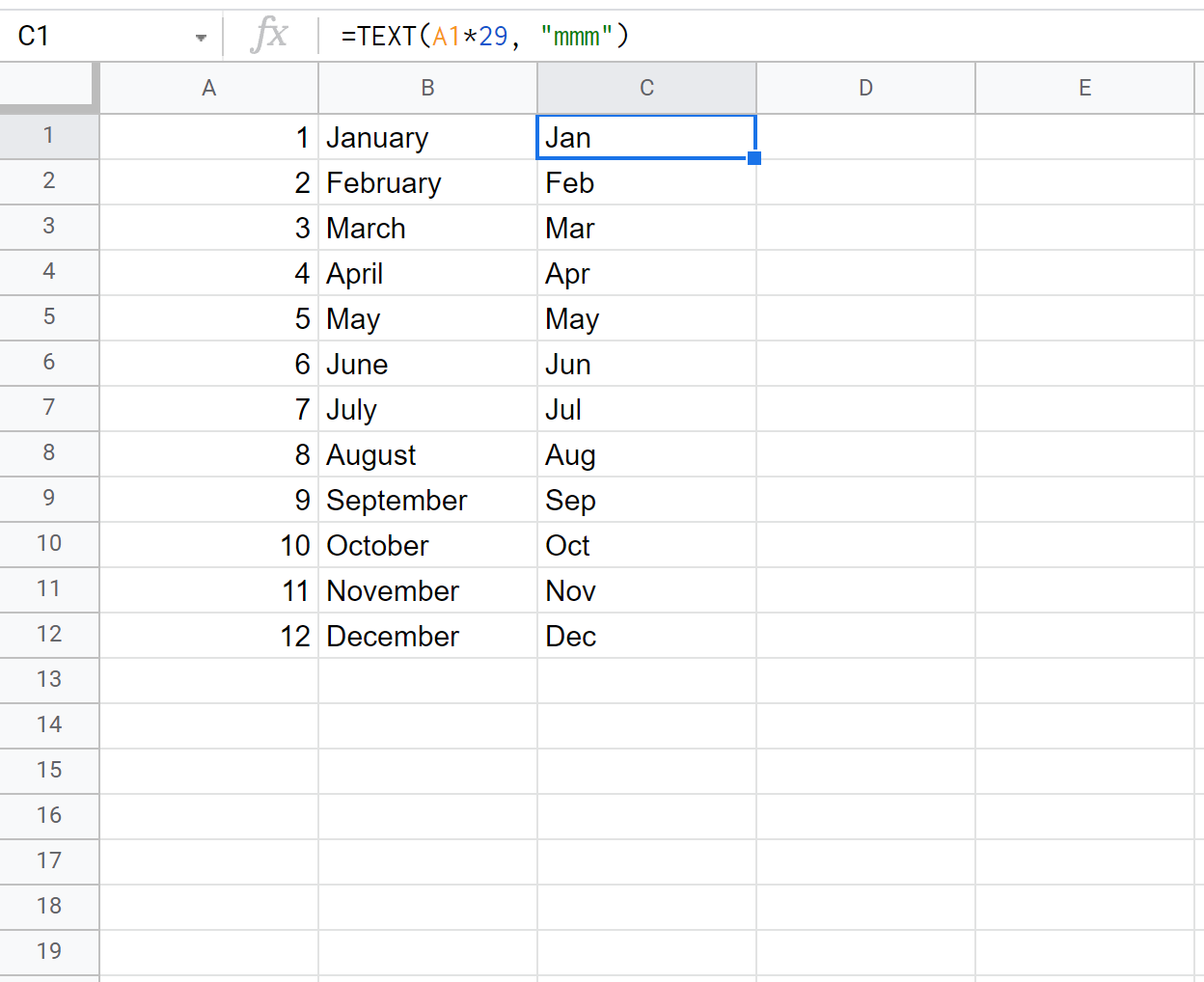The image size is (1204, 982).
Task: Click inside the formula bar text
Action: [675, 37]
